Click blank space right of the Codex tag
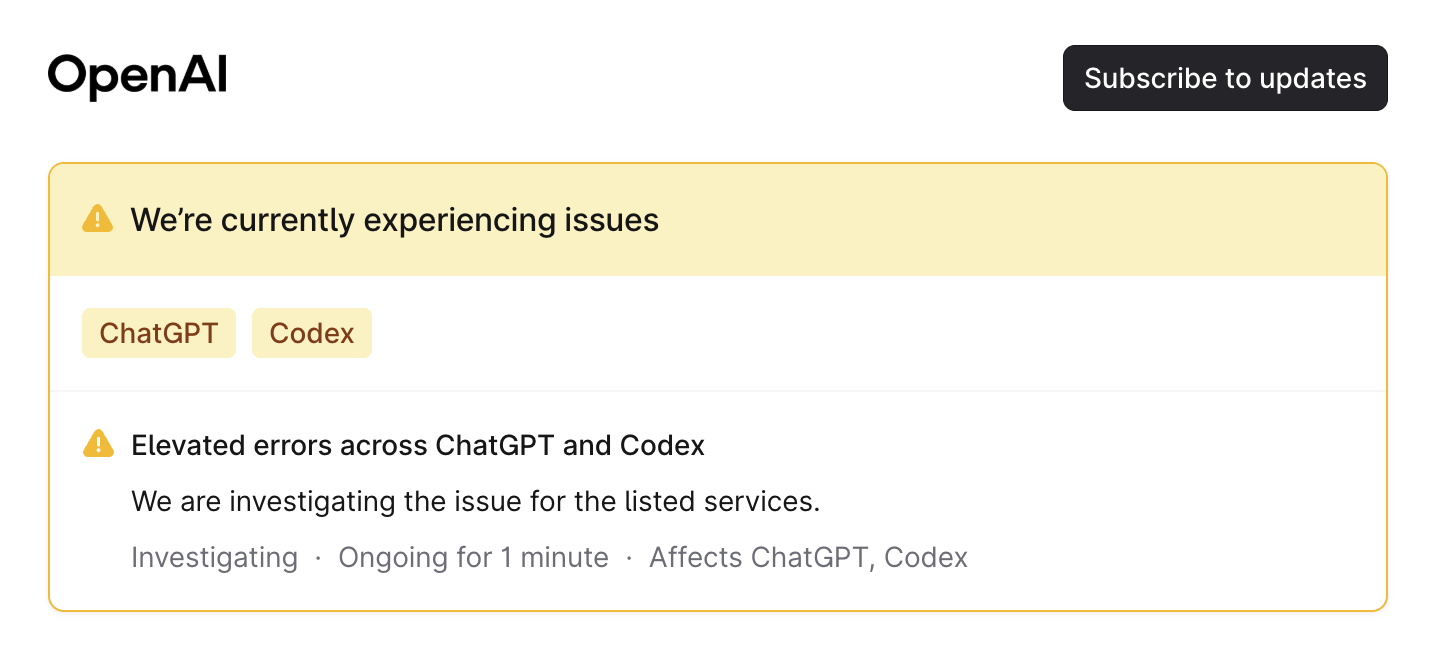Image resolution: width=1440 pixels, height=650 pixels. tap(870, 333)
